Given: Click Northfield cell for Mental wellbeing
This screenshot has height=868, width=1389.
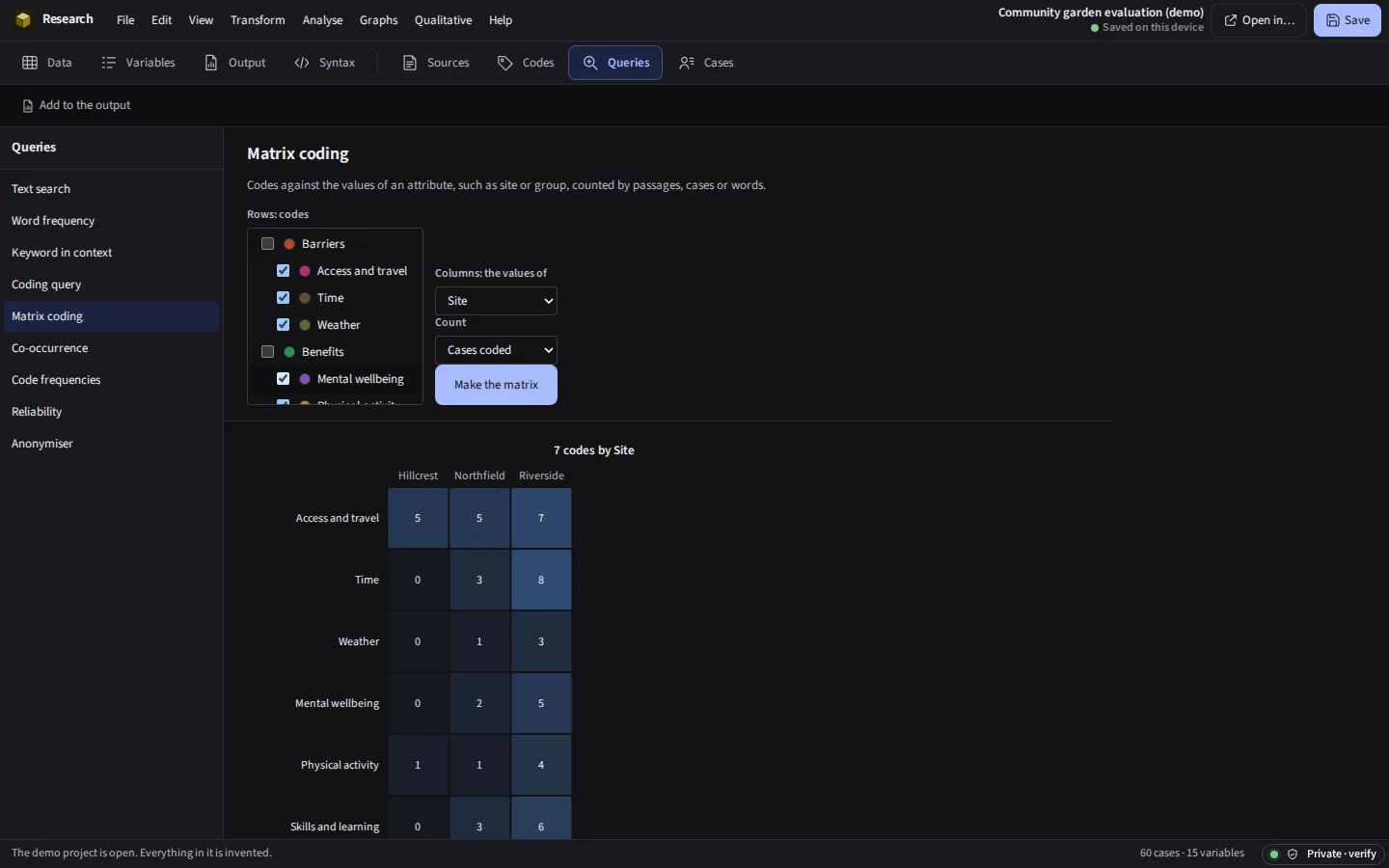Looking at the screenshot, I should [479, 703].
